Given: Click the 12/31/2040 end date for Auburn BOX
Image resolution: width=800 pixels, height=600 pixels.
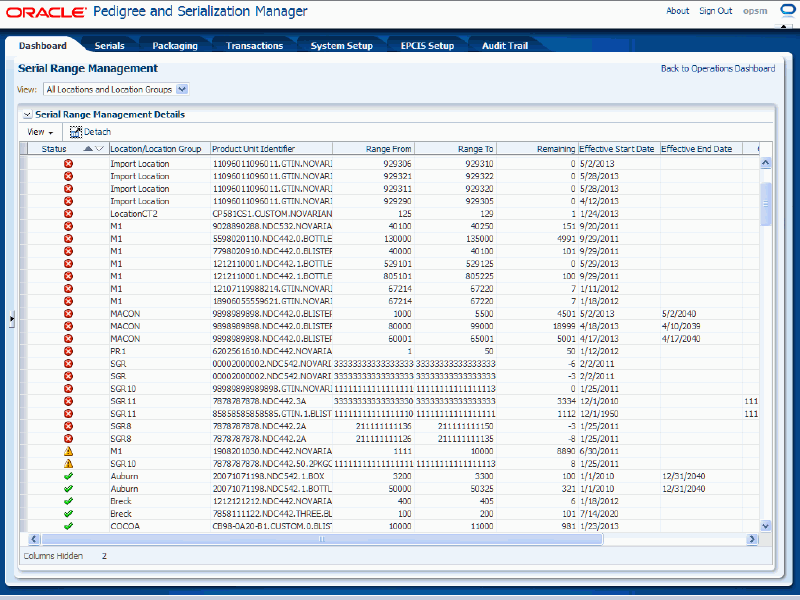Looking at the screenshot, I should tap(684, 476).
